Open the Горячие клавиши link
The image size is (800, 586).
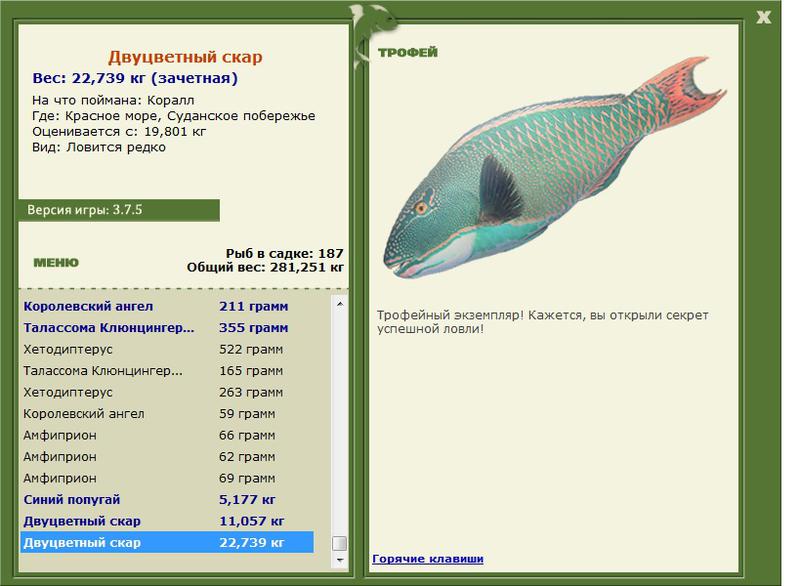pyautogui.click(x=428, y=558)
